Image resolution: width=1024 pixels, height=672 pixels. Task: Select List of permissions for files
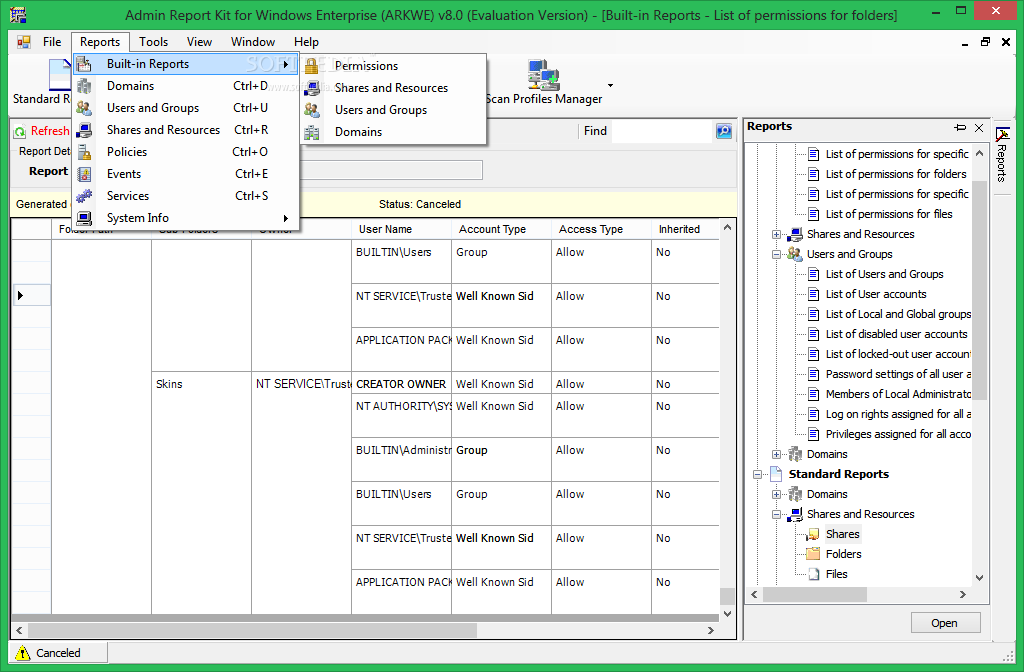click(889, 214)
